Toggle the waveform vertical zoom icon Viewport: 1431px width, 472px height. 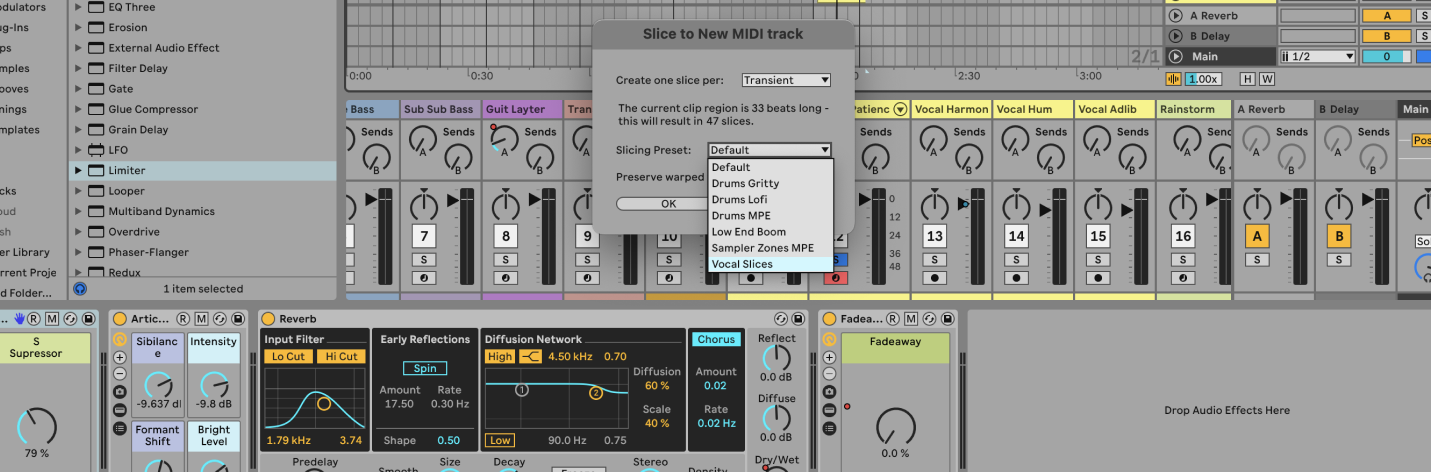click(x=1174, y=79)
